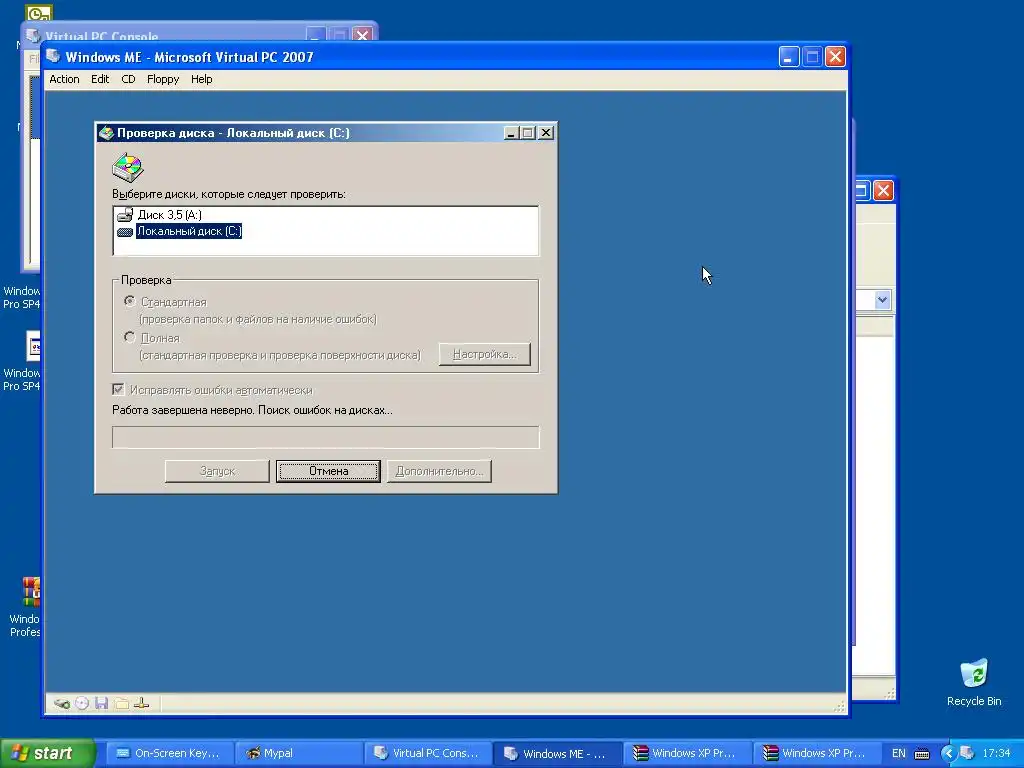Click the floppy disk status icon in Virtual PC
The image size is (1024, 768).
tap(101, 703)
